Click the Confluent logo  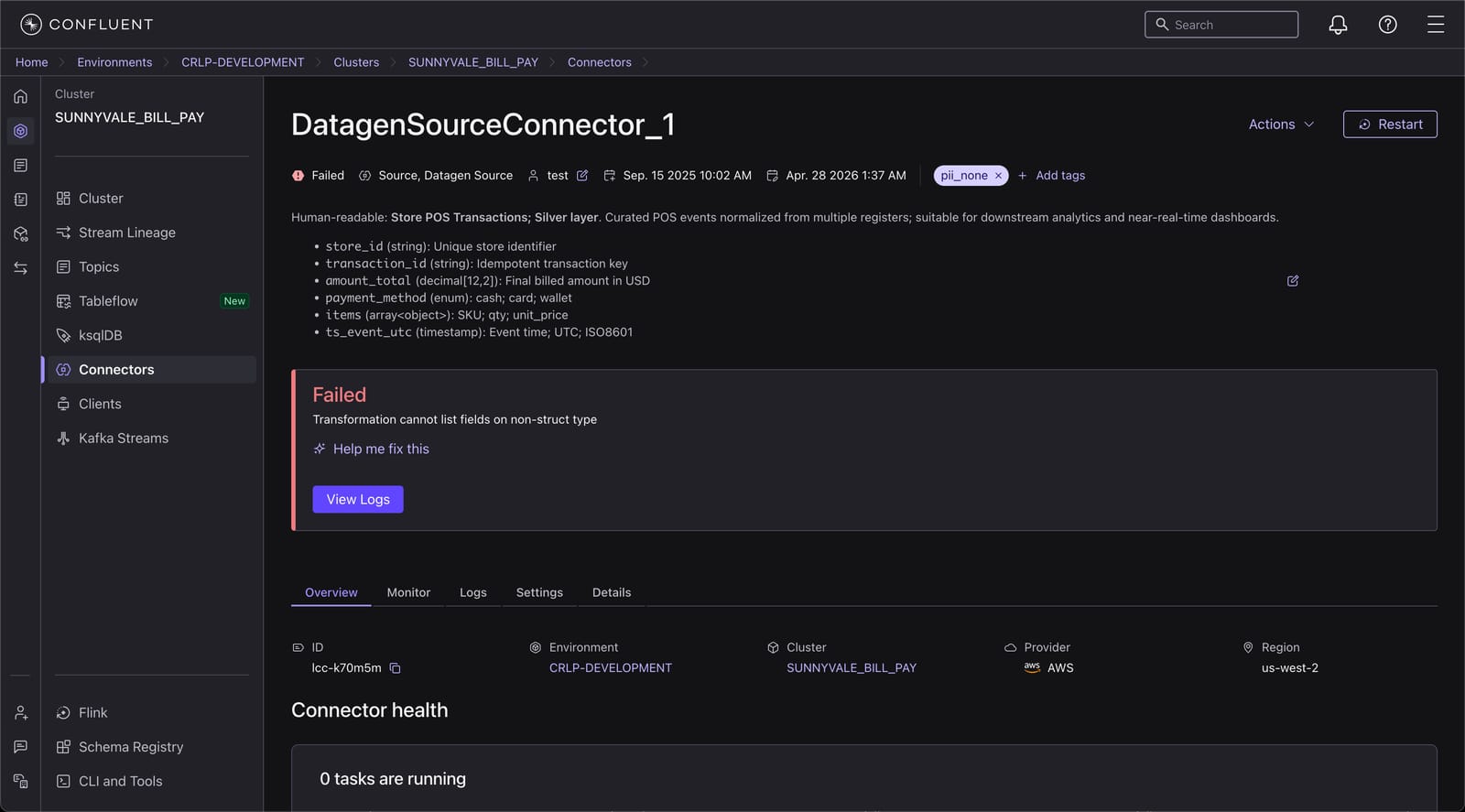[87, 25]
